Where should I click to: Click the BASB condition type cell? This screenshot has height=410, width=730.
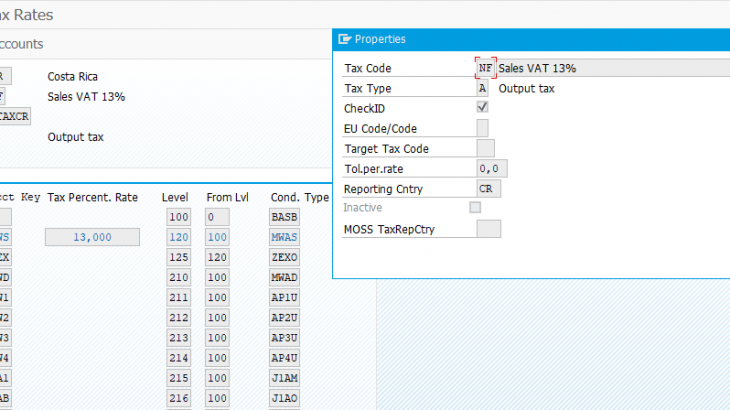[284, 217]
